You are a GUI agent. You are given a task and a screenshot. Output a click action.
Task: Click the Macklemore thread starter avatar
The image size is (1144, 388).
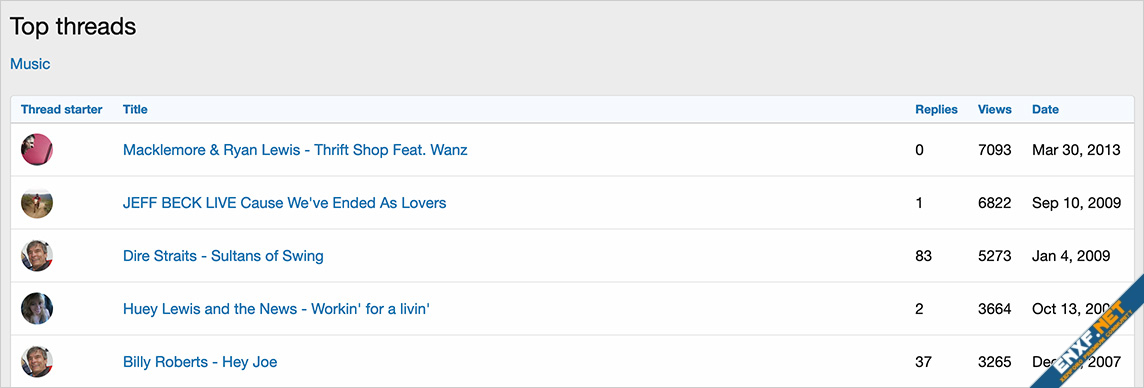coord(36,150)
